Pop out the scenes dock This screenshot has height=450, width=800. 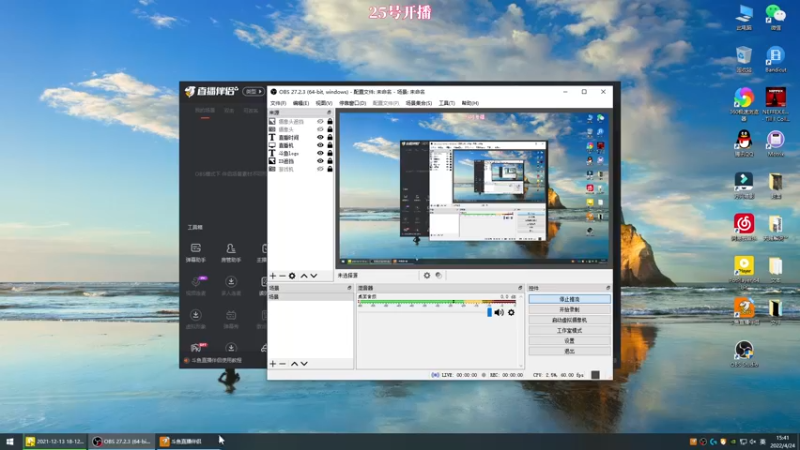349,288
